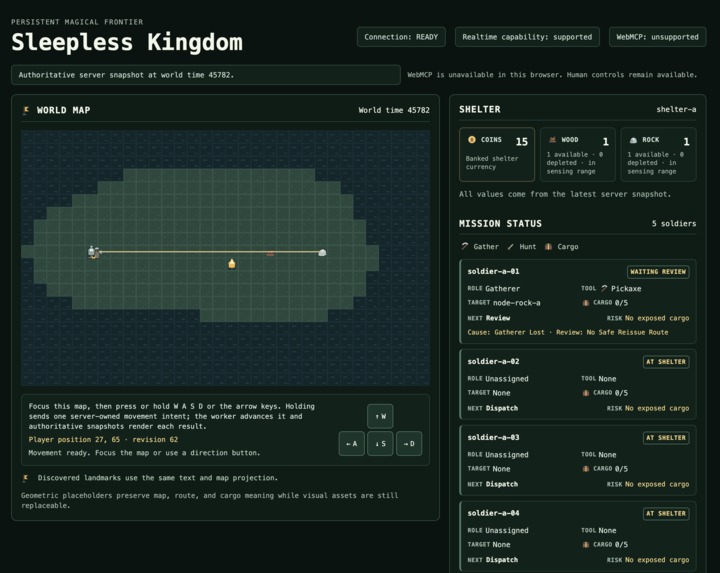This screenshot has width=720, height=573.
Task: Click the World time 45782 label
Action: (x=394, y=110)
